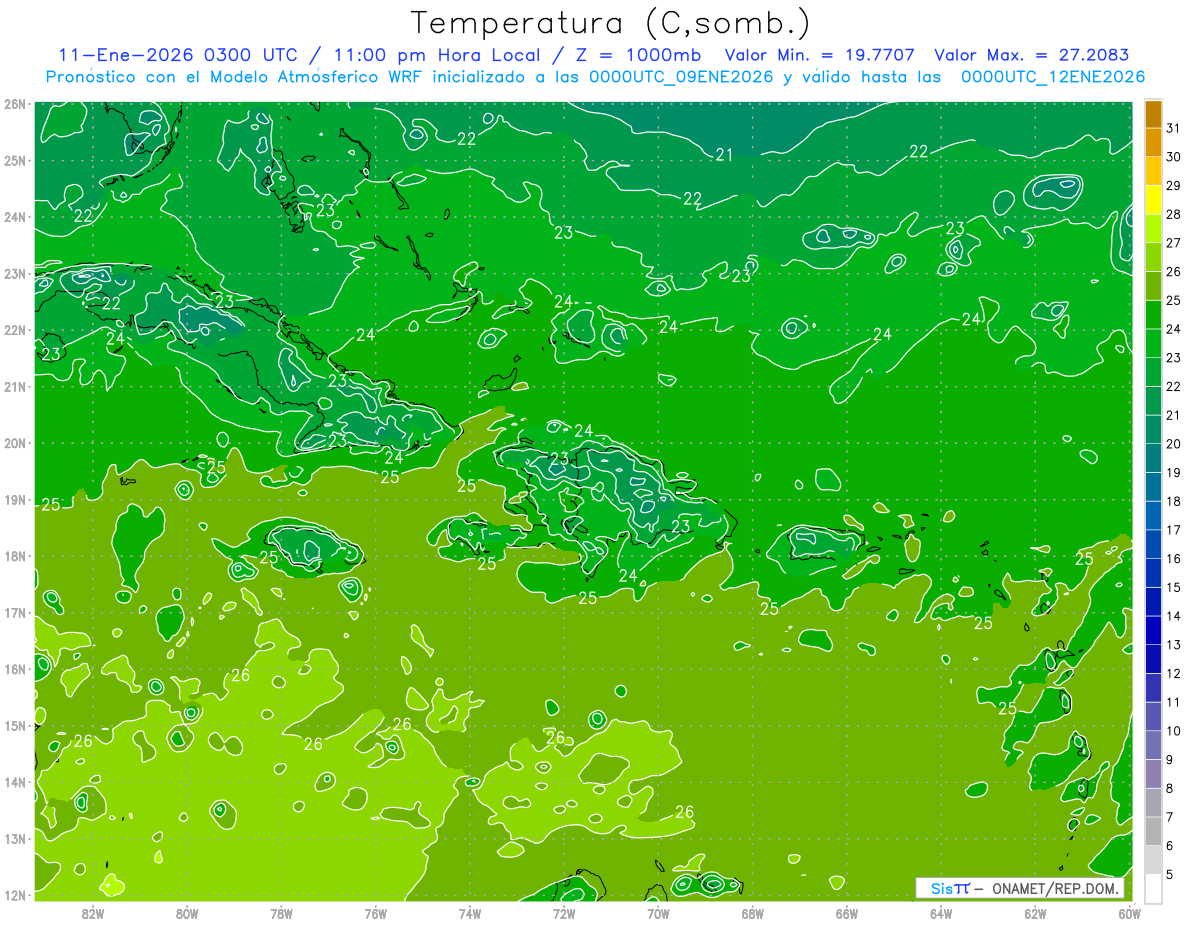Click the latitude axis label "17N"

click(x=14, y=613)
